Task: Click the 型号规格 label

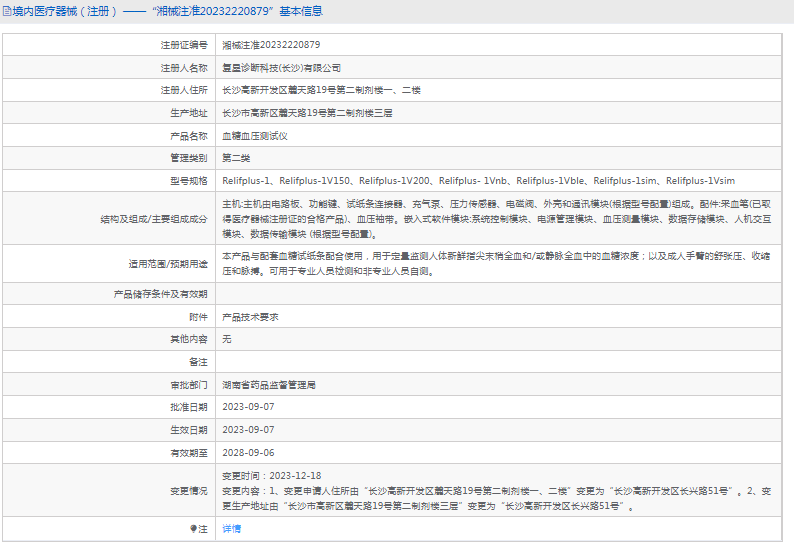Action: click(189, 181)
